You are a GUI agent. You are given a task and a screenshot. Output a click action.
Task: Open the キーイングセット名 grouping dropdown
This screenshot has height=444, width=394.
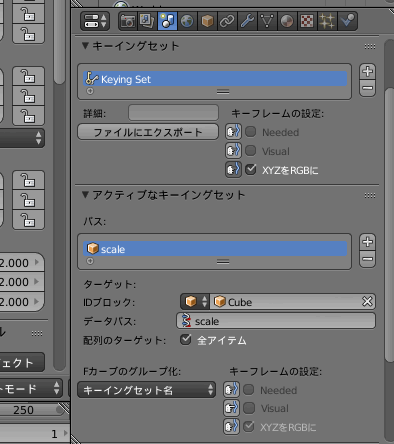(x=147, y=390)
